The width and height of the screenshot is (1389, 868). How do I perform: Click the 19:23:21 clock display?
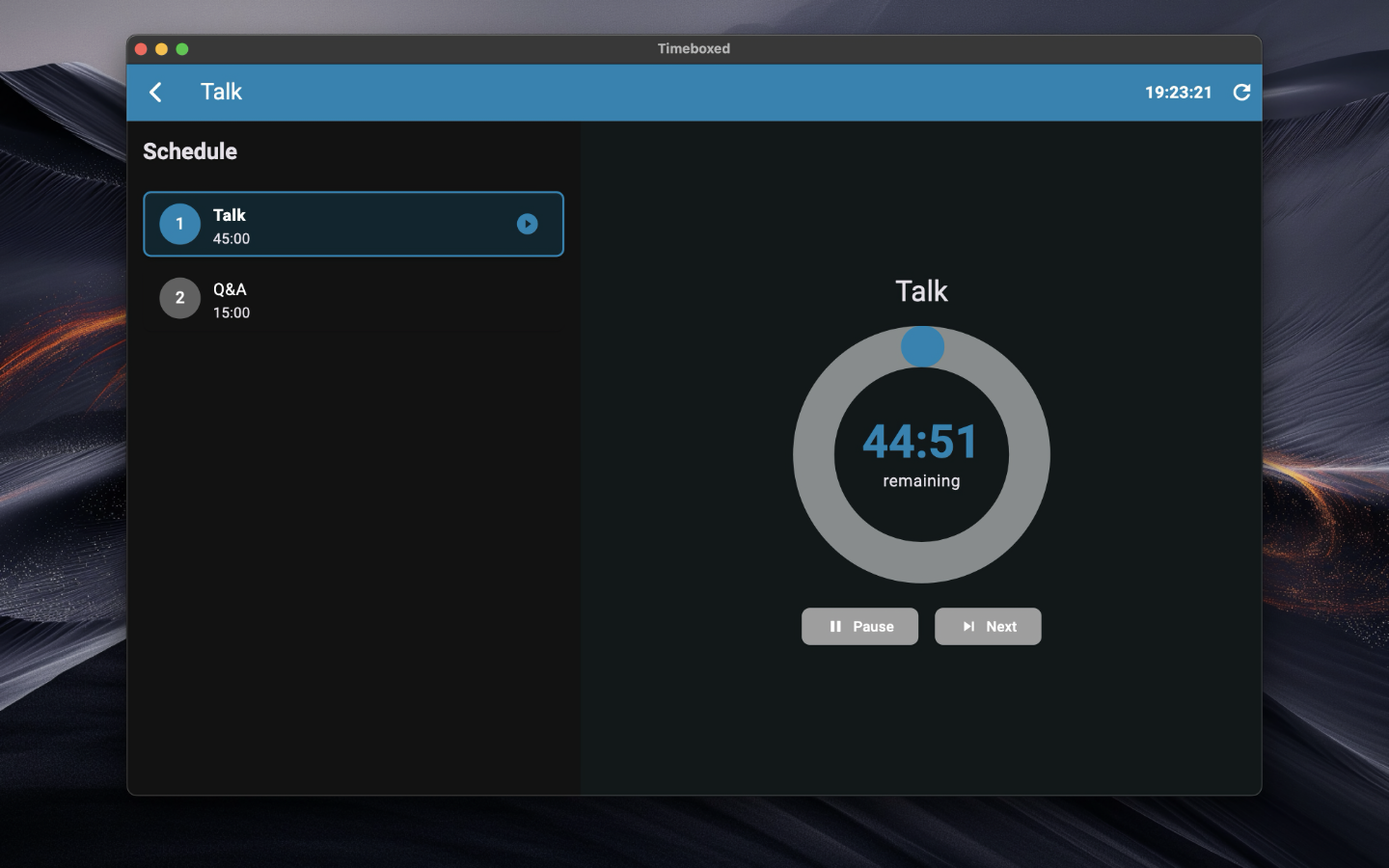tap(1178, 93)
